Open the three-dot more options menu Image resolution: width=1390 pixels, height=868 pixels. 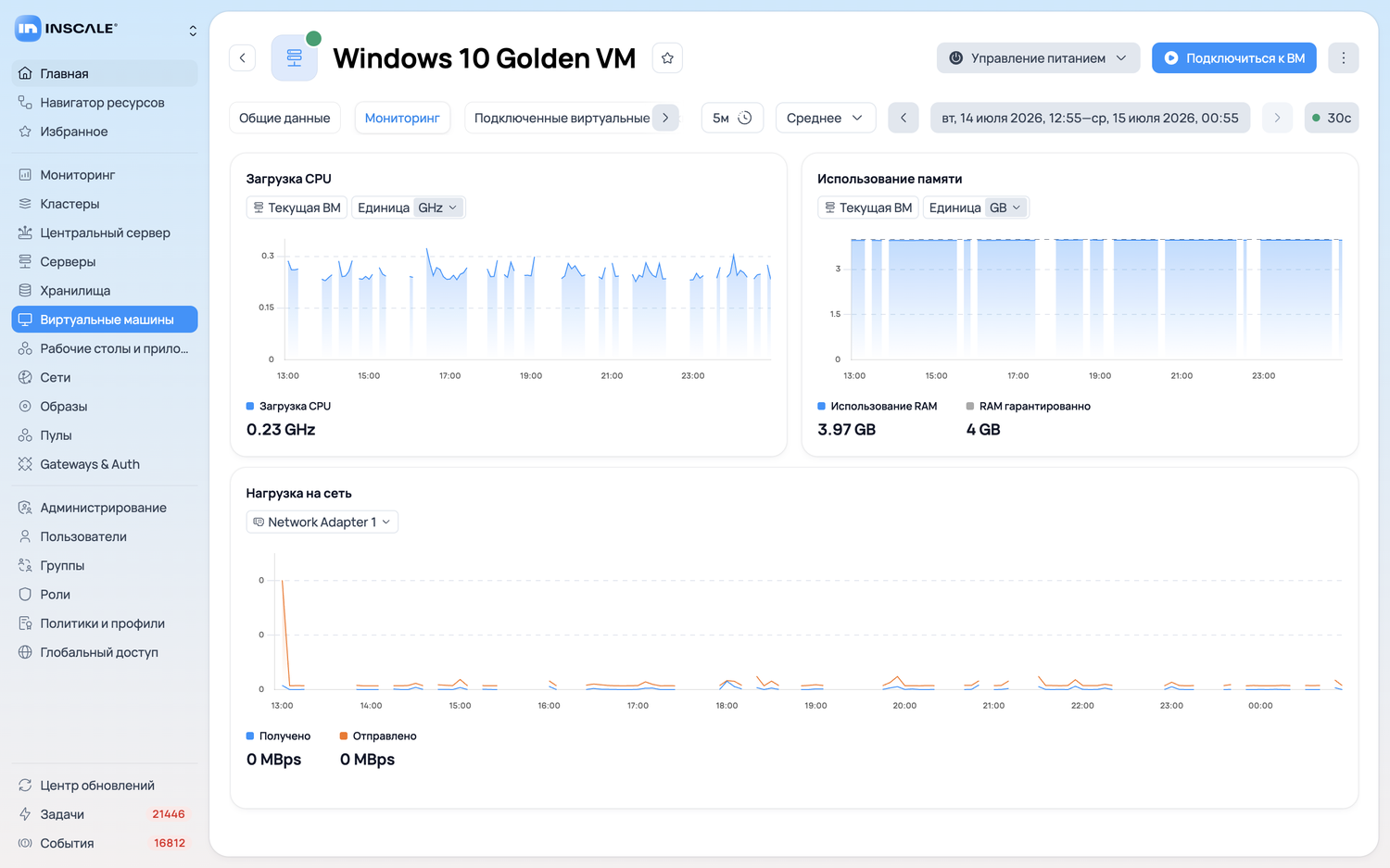click(x=1343, y=57)
